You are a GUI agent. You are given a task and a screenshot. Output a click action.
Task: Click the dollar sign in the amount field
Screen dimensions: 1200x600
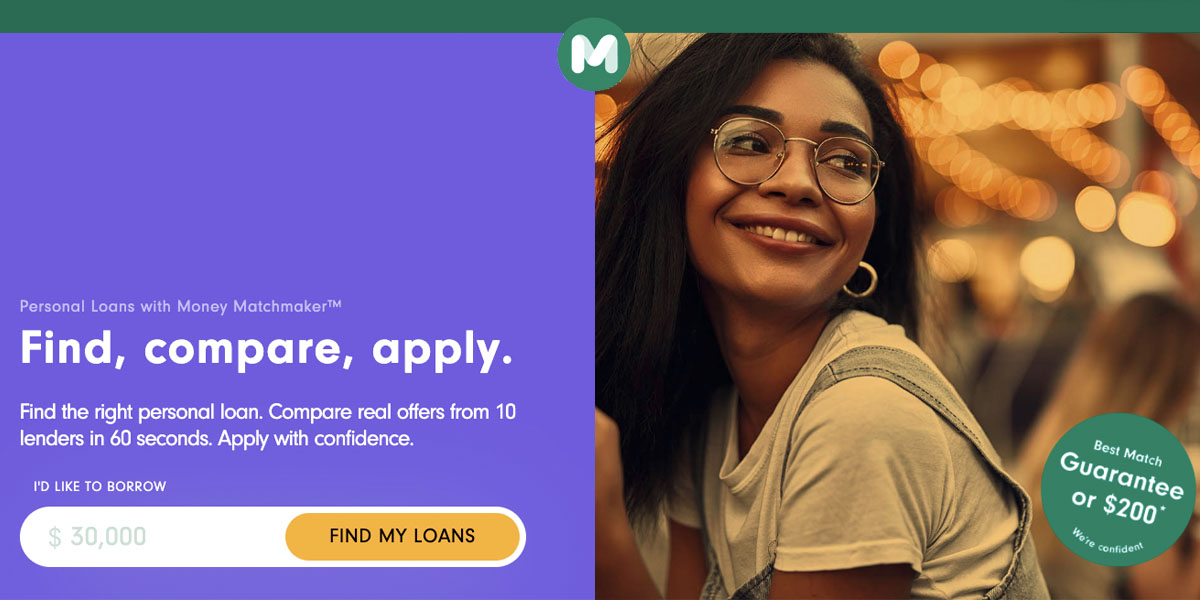click(54, 537)
